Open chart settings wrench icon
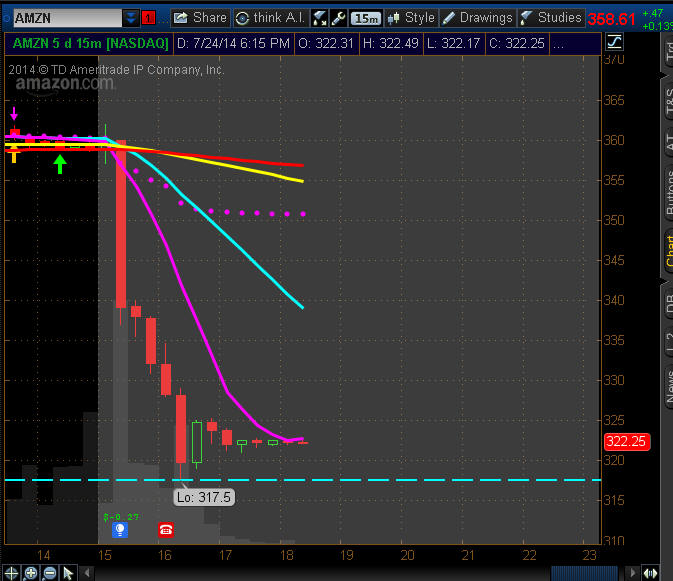Image resolution: width=673 pixels, height=581 pixels. click(339, 18)
